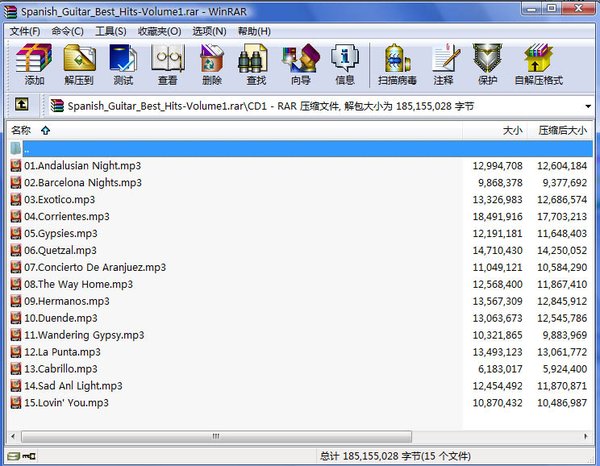The image size is (600, 466).
Task: Click the horizontal scrollbar thumb
Action: tap(217, 437)
